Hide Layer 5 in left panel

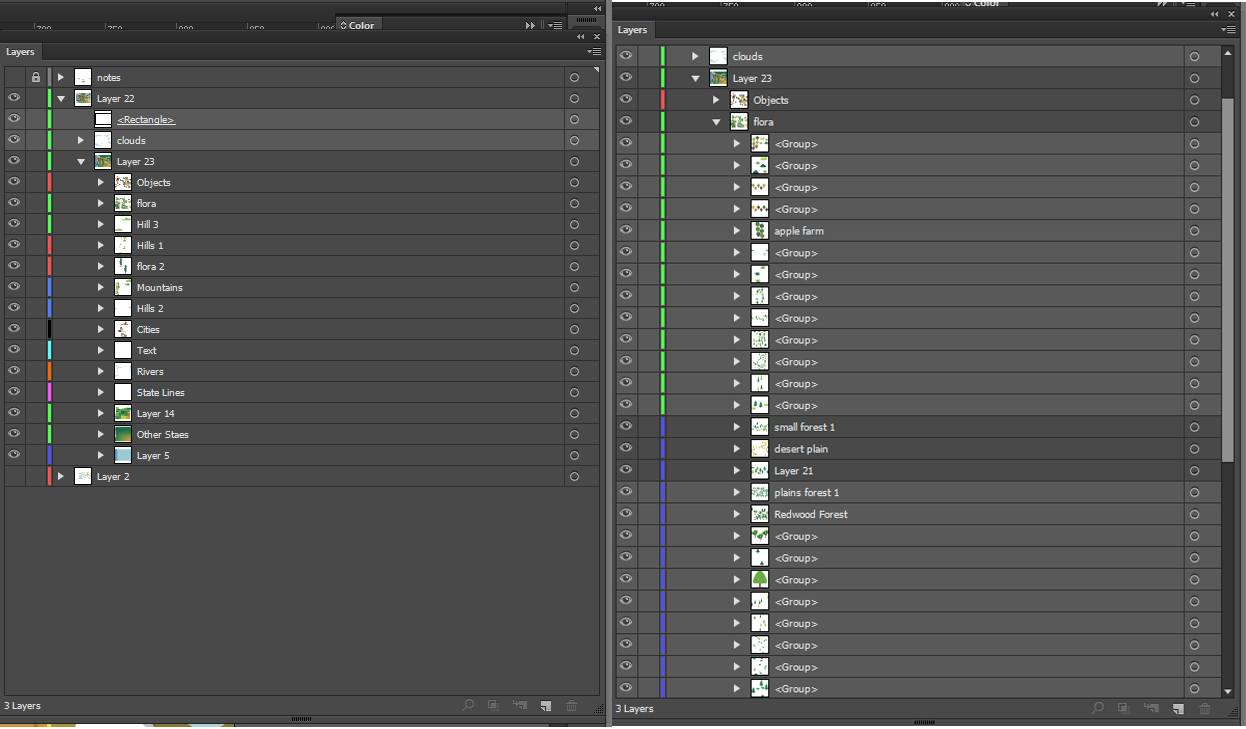pos(14,455)
